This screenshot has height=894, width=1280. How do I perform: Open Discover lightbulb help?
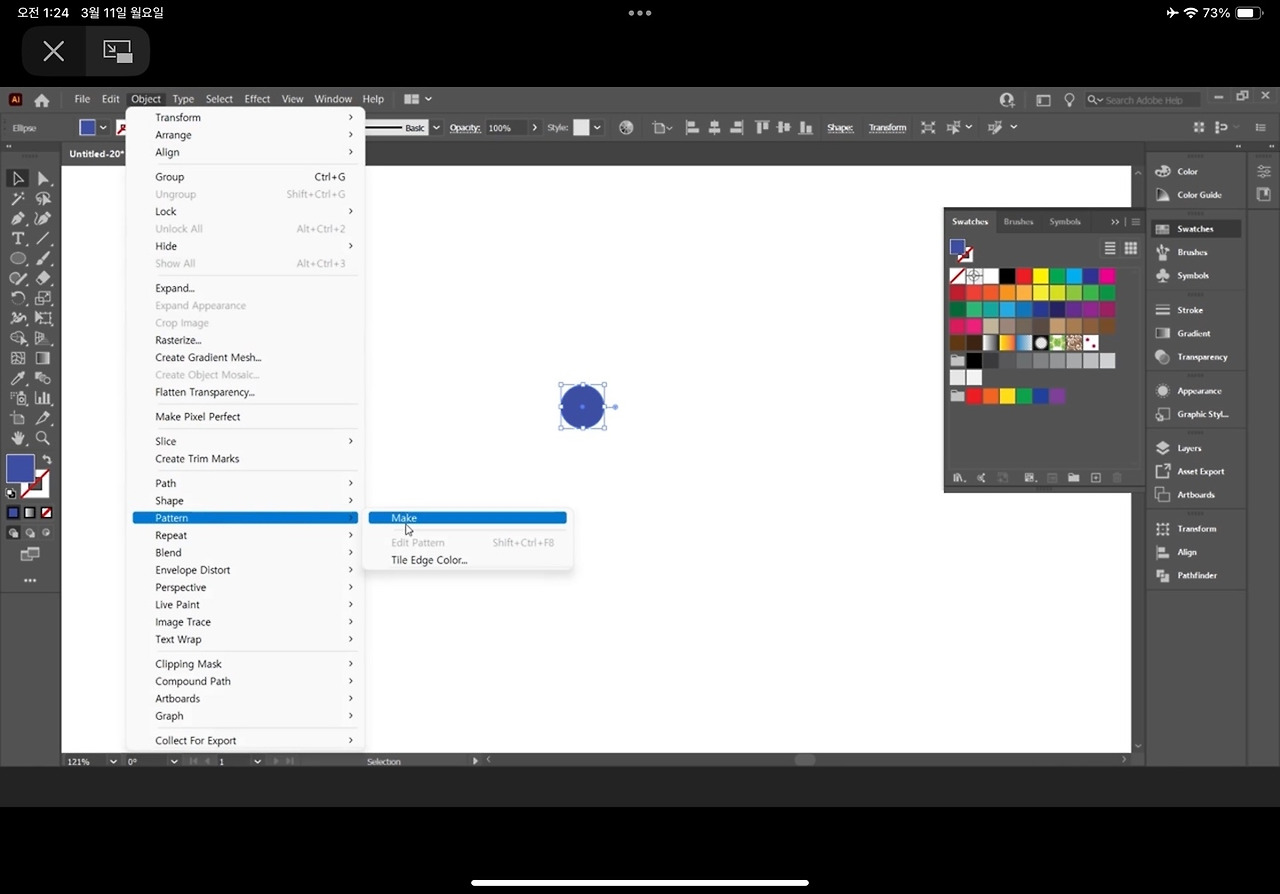point(1069,100)
